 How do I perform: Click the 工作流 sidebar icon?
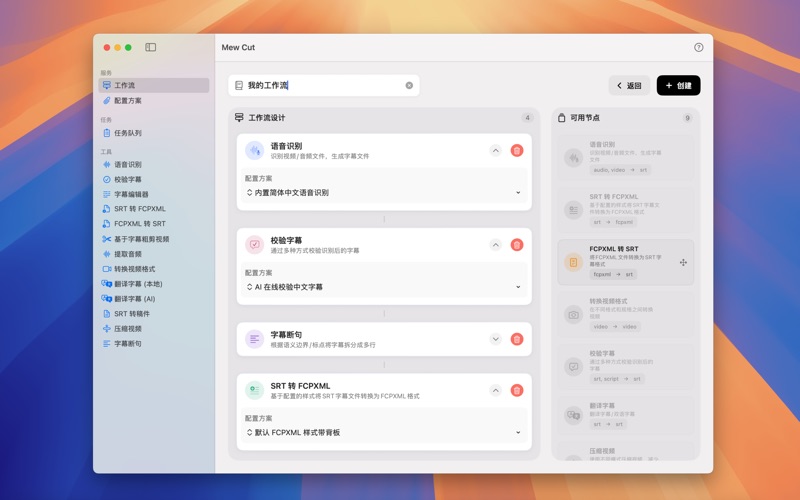[106, 85]
